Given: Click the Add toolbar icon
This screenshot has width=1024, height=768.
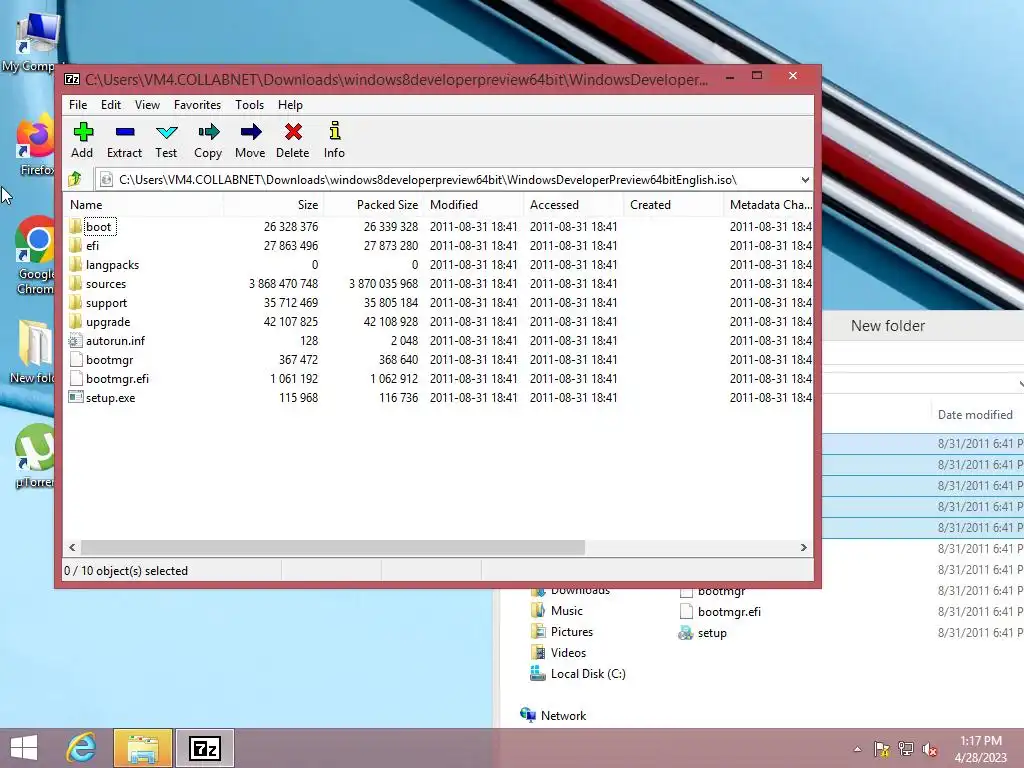Looking at the screenshot, I should pyautogui.click(x=82, y=133).
